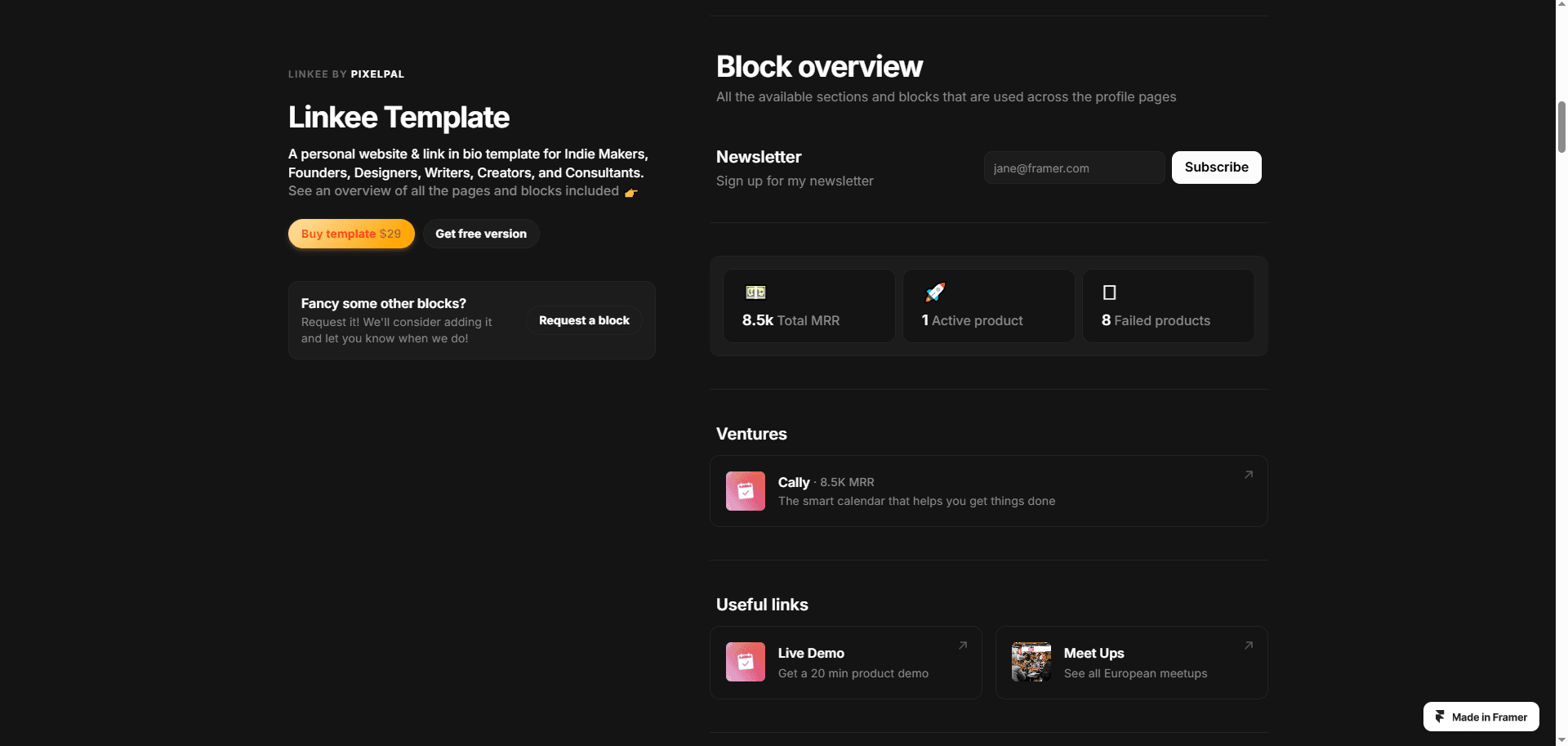Click the icon on Failed products card
1568x746 pixels.
pyautogui.click(x=1109, y=293)
